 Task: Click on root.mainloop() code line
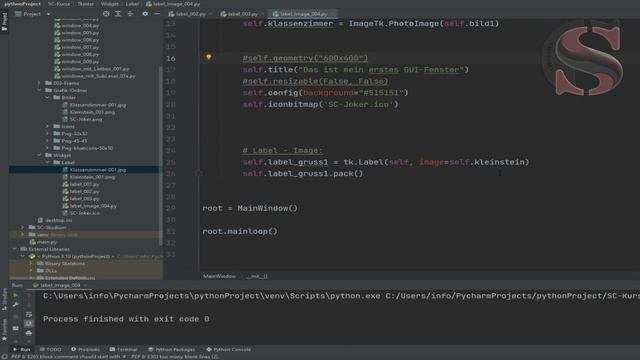pyautogui.click(x=240, y=231)
